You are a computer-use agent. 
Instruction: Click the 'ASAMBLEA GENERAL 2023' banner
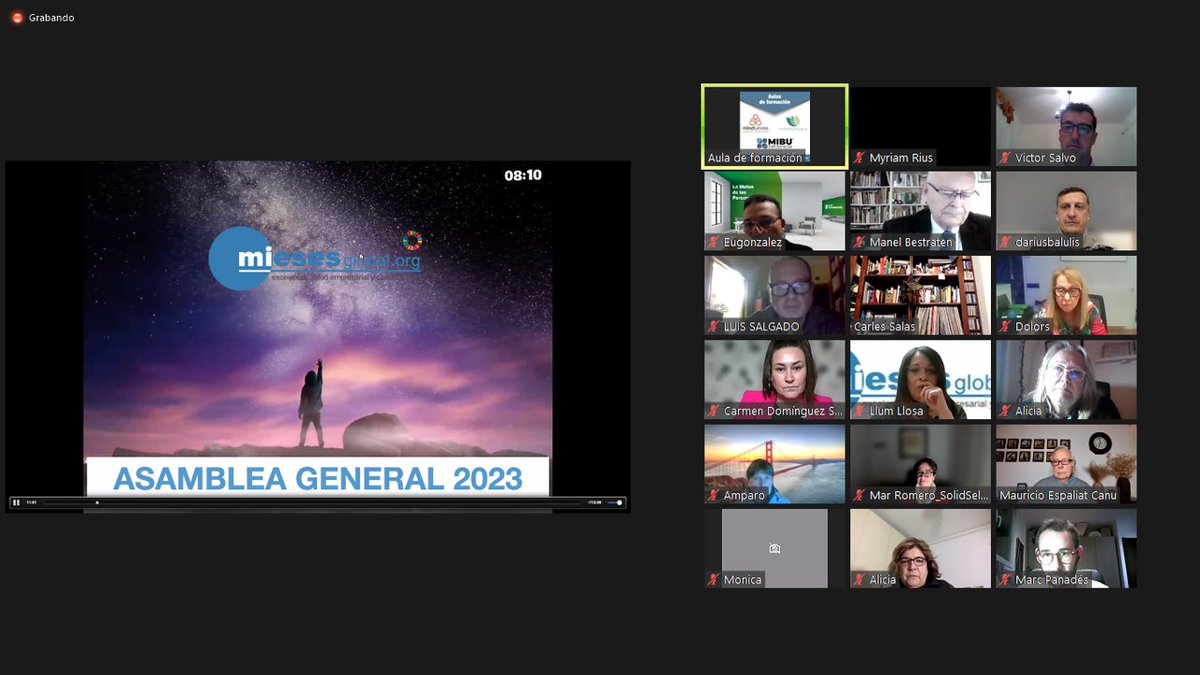click(318, 478)
